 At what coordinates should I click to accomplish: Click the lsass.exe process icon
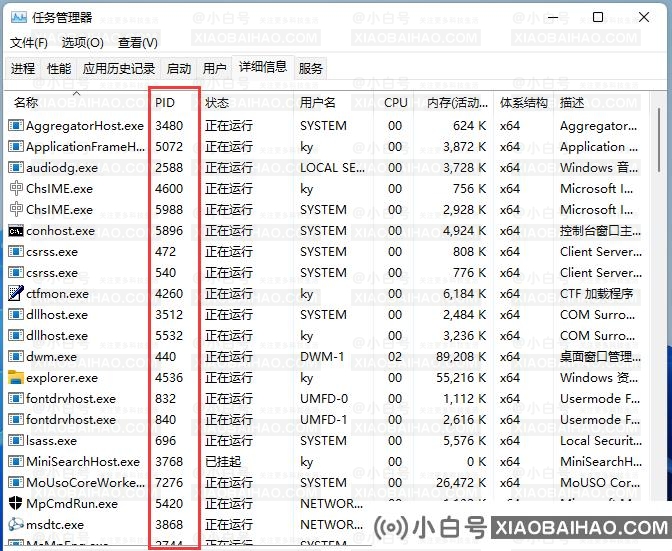point(16,440)
